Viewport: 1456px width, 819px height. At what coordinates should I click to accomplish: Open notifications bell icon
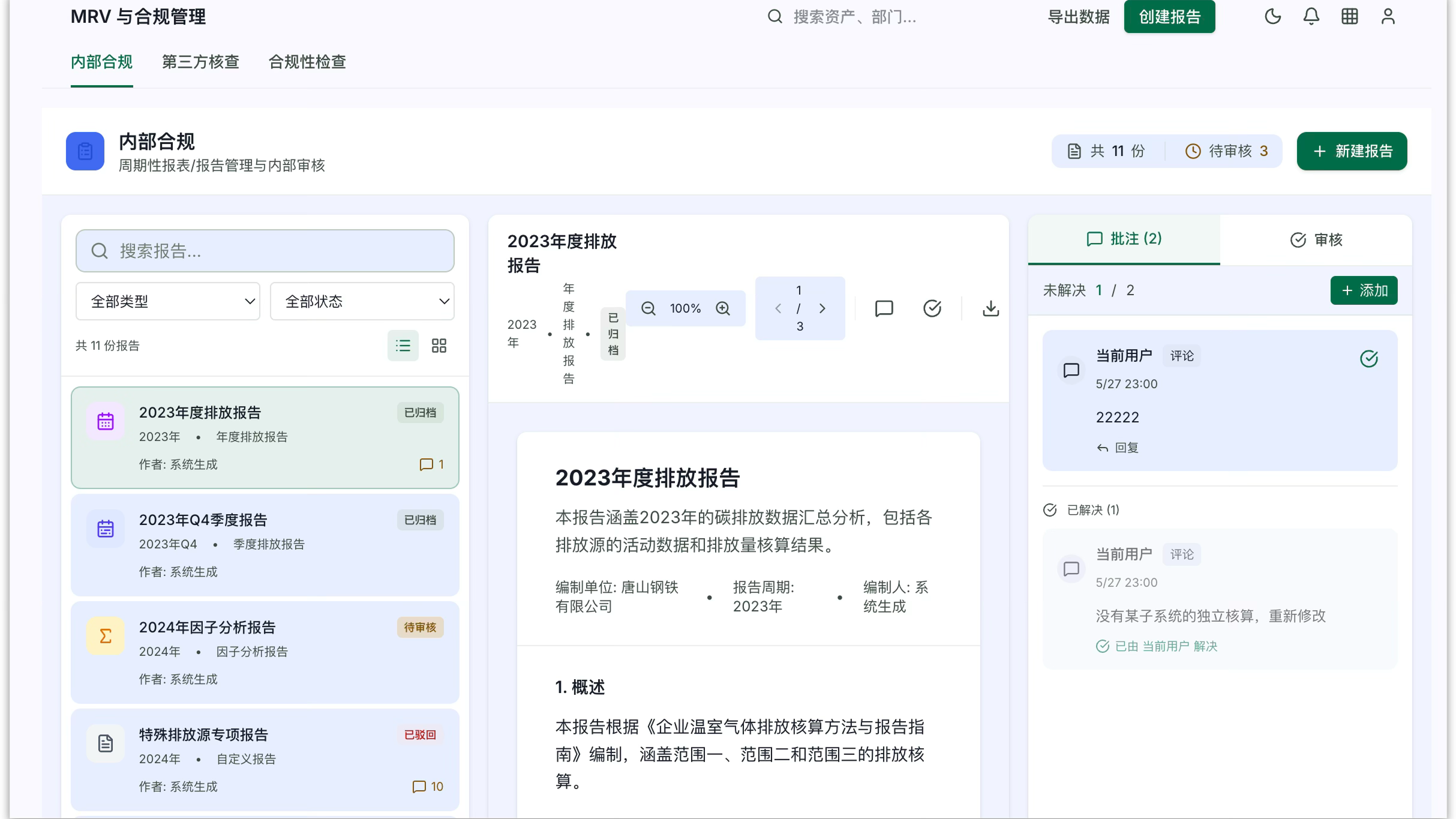click(x=1311, y=16)
